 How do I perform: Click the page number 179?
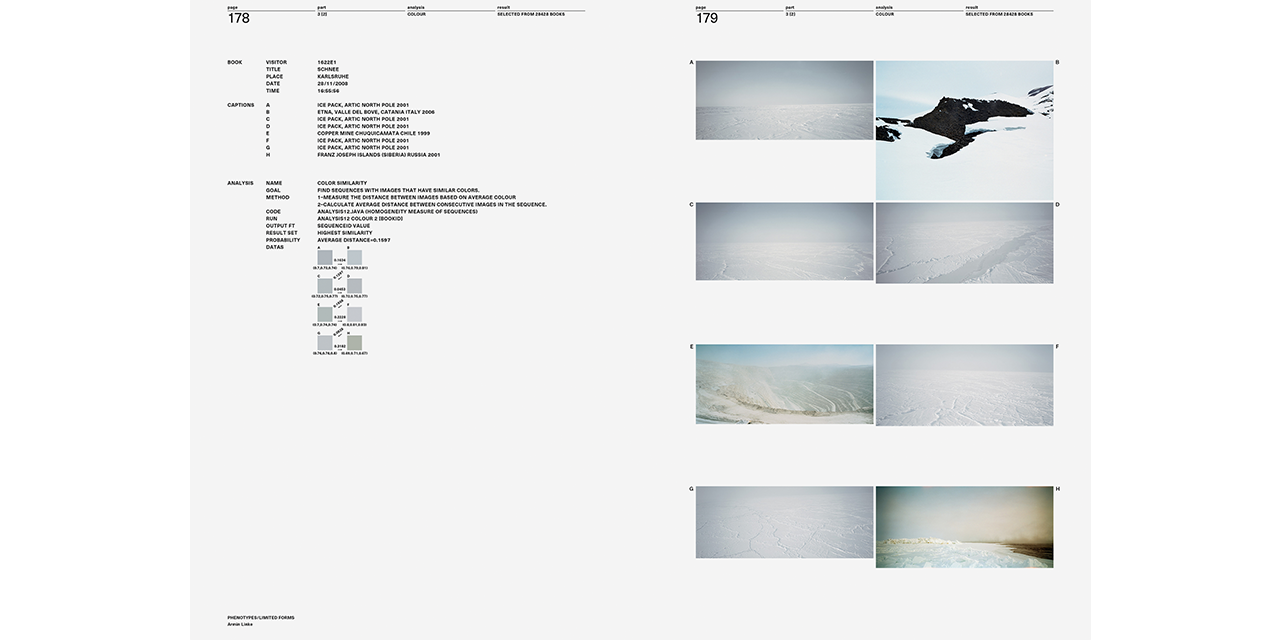707,19
